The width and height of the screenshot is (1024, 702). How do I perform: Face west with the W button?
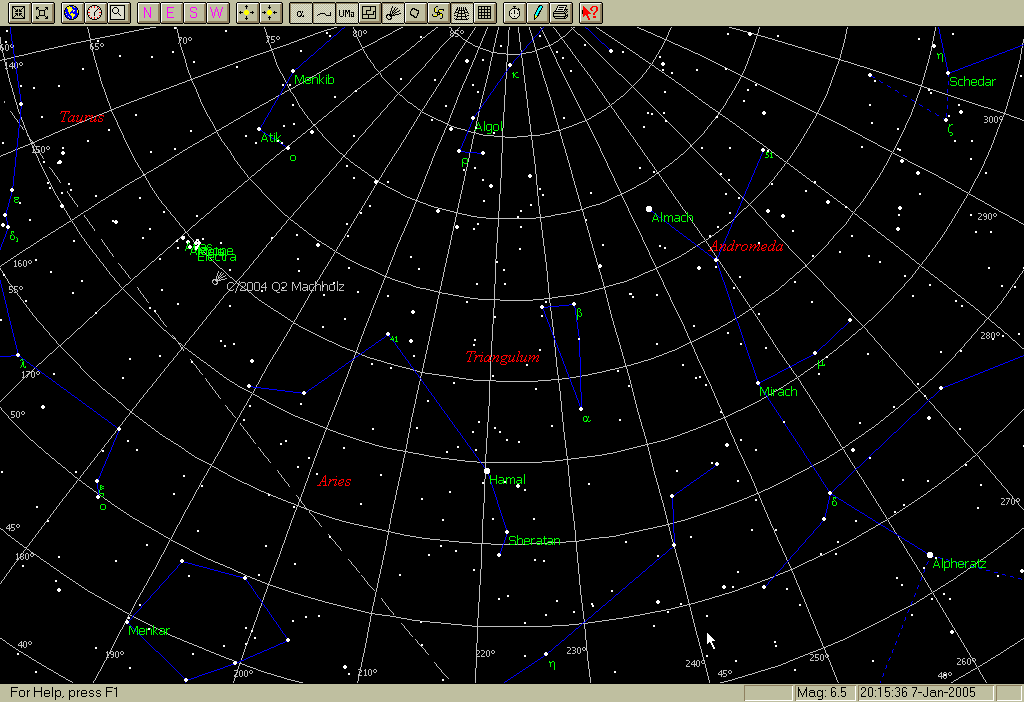(x=217, y=13)
